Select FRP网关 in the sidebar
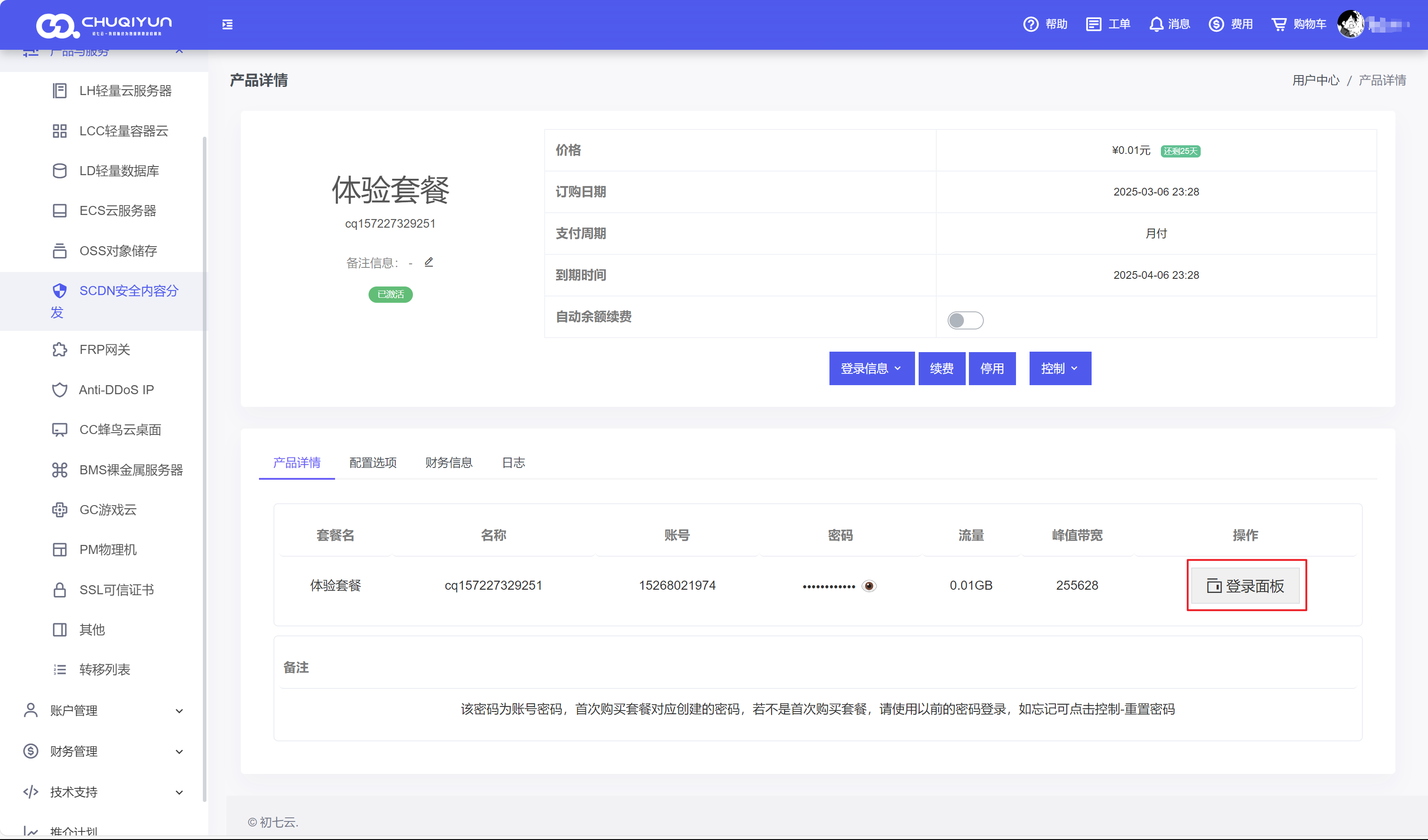1428x840 pixels. pyautogui.click(x=105, y=349)
